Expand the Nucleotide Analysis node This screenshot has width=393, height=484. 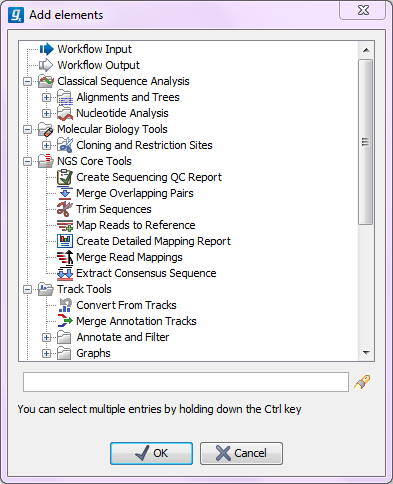(x=47, y=113)
